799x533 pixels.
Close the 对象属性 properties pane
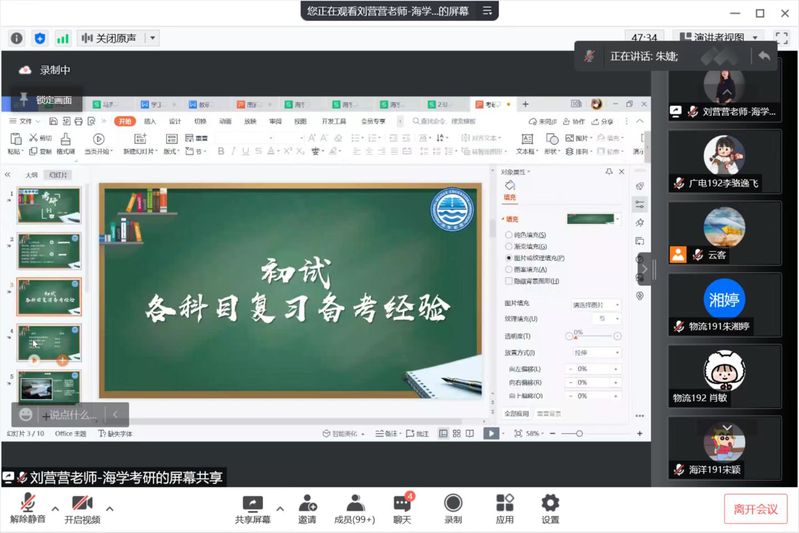(x=621, y=172)
